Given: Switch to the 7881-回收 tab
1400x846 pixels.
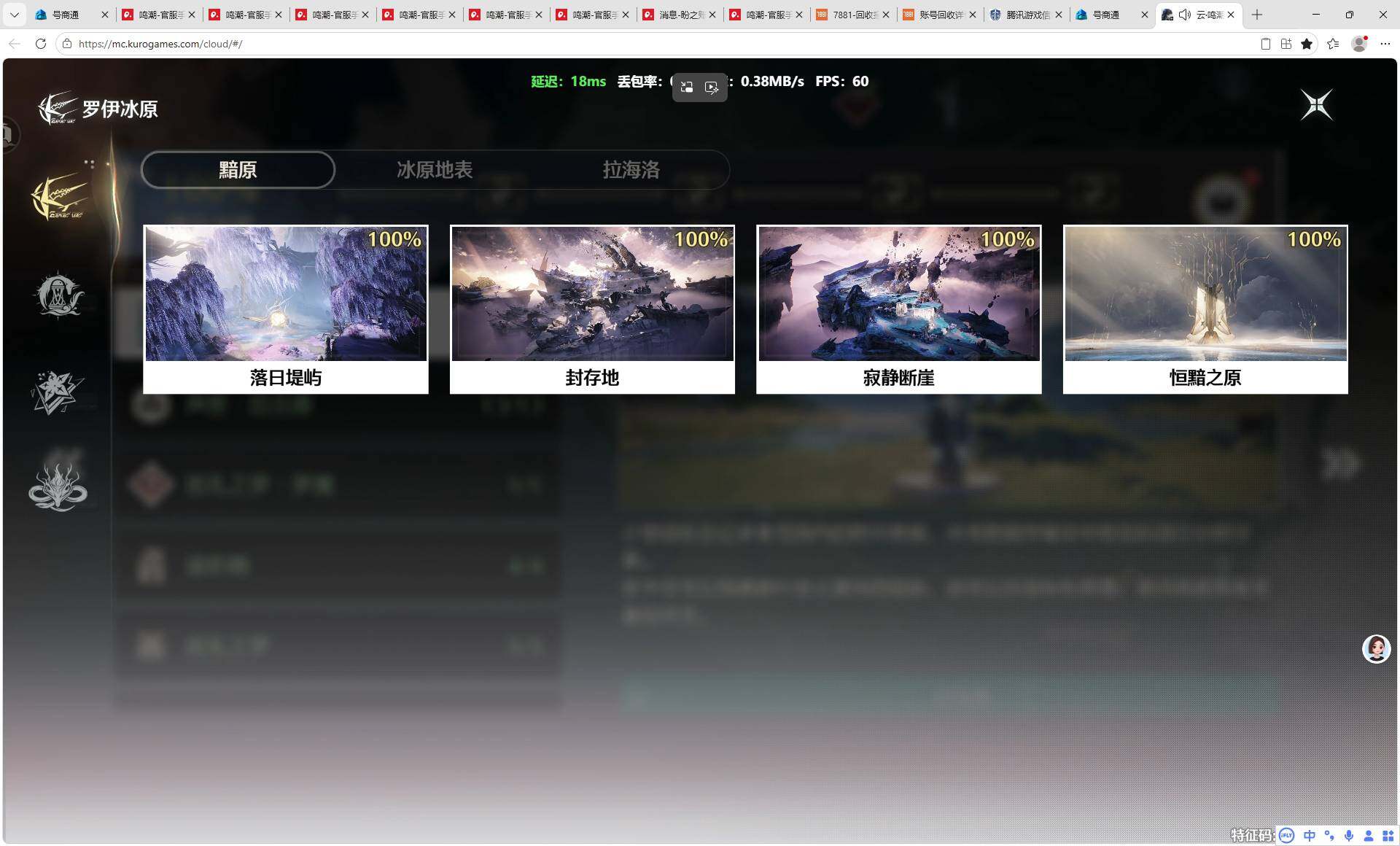Looking at the screenshot, I should pyautogui.click(x=852, y=15).
